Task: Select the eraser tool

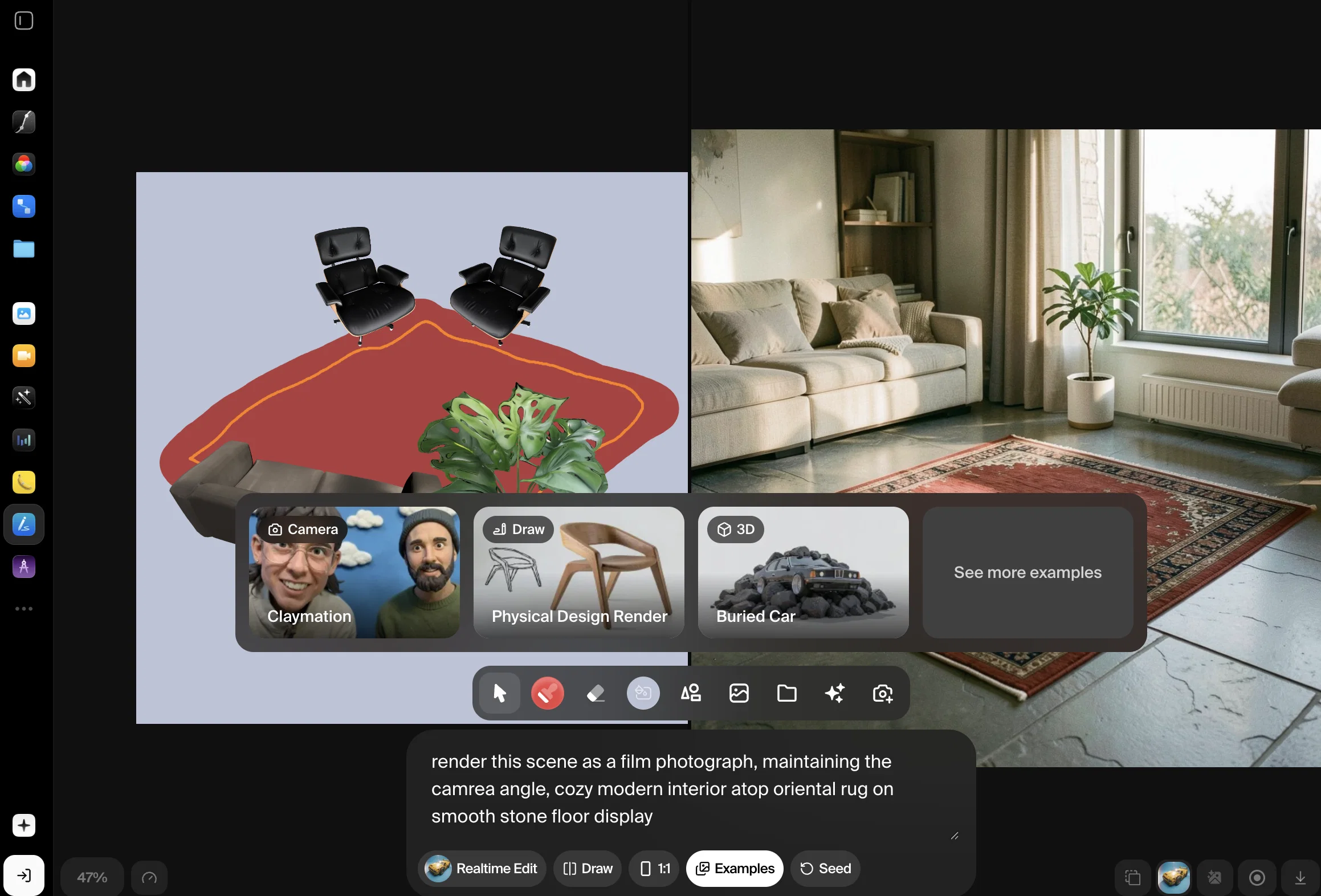Action: [x=596, y=693]
